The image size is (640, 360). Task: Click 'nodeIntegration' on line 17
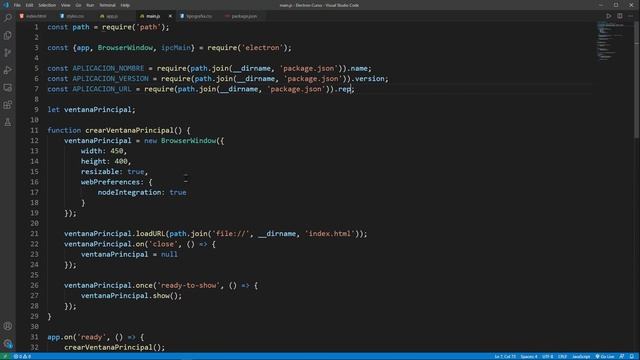click(x=129, y=192)
